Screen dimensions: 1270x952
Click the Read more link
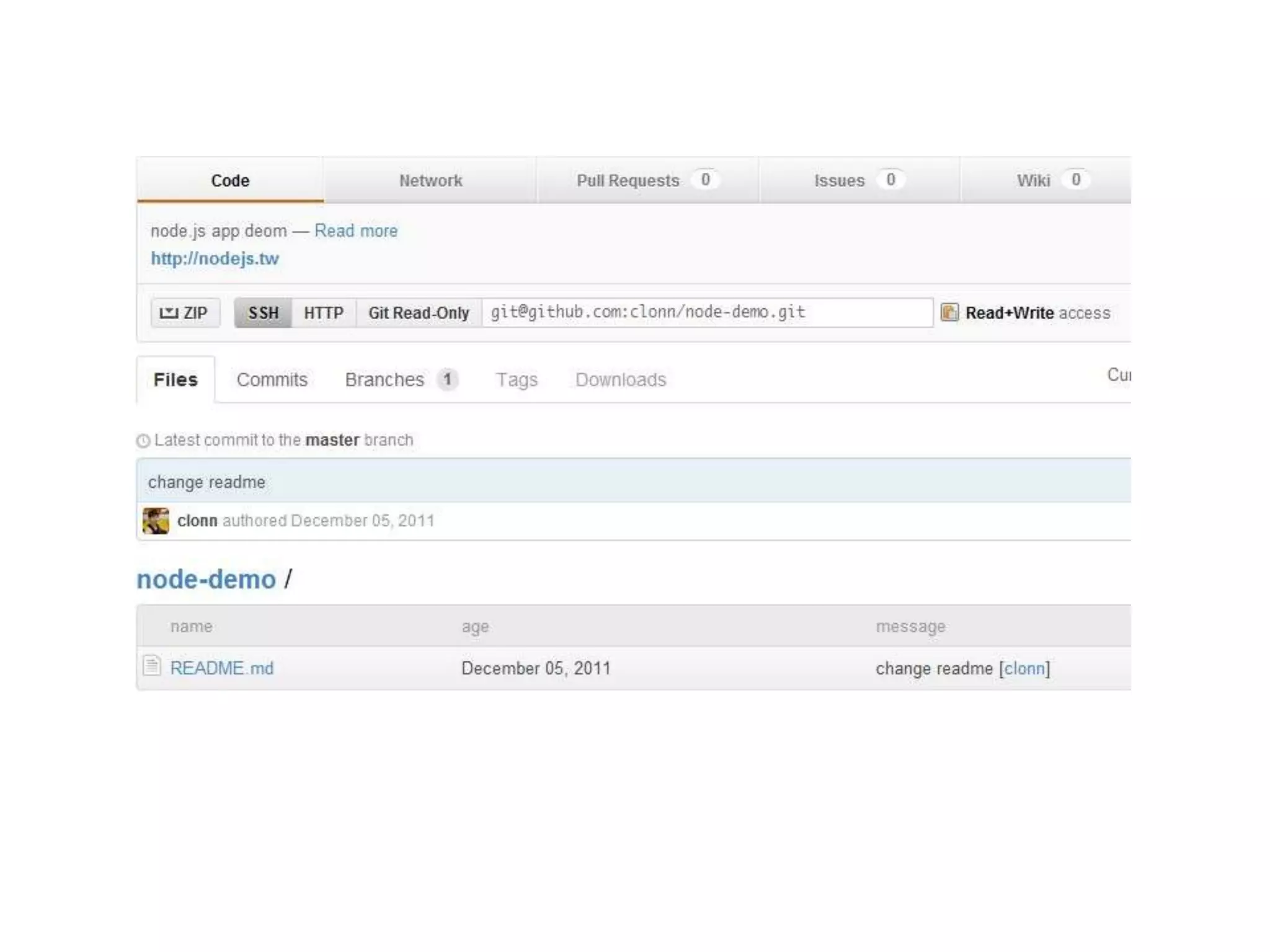coord(356,231)
